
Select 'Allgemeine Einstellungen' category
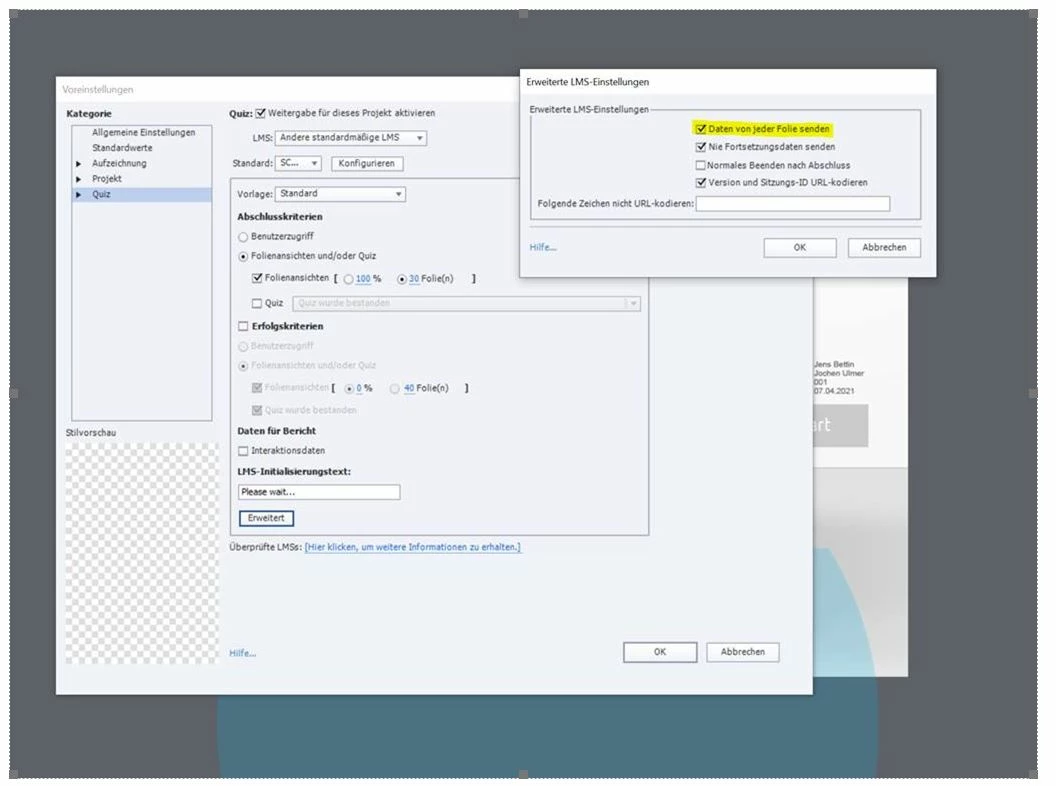tap(143, 133)
